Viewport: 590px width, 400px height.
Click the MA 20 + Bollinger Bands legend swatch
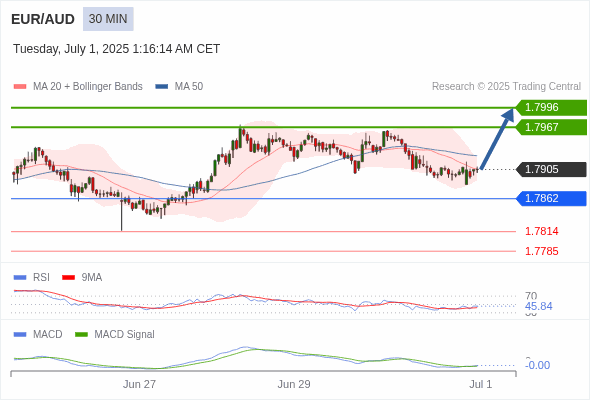[20, 87]
